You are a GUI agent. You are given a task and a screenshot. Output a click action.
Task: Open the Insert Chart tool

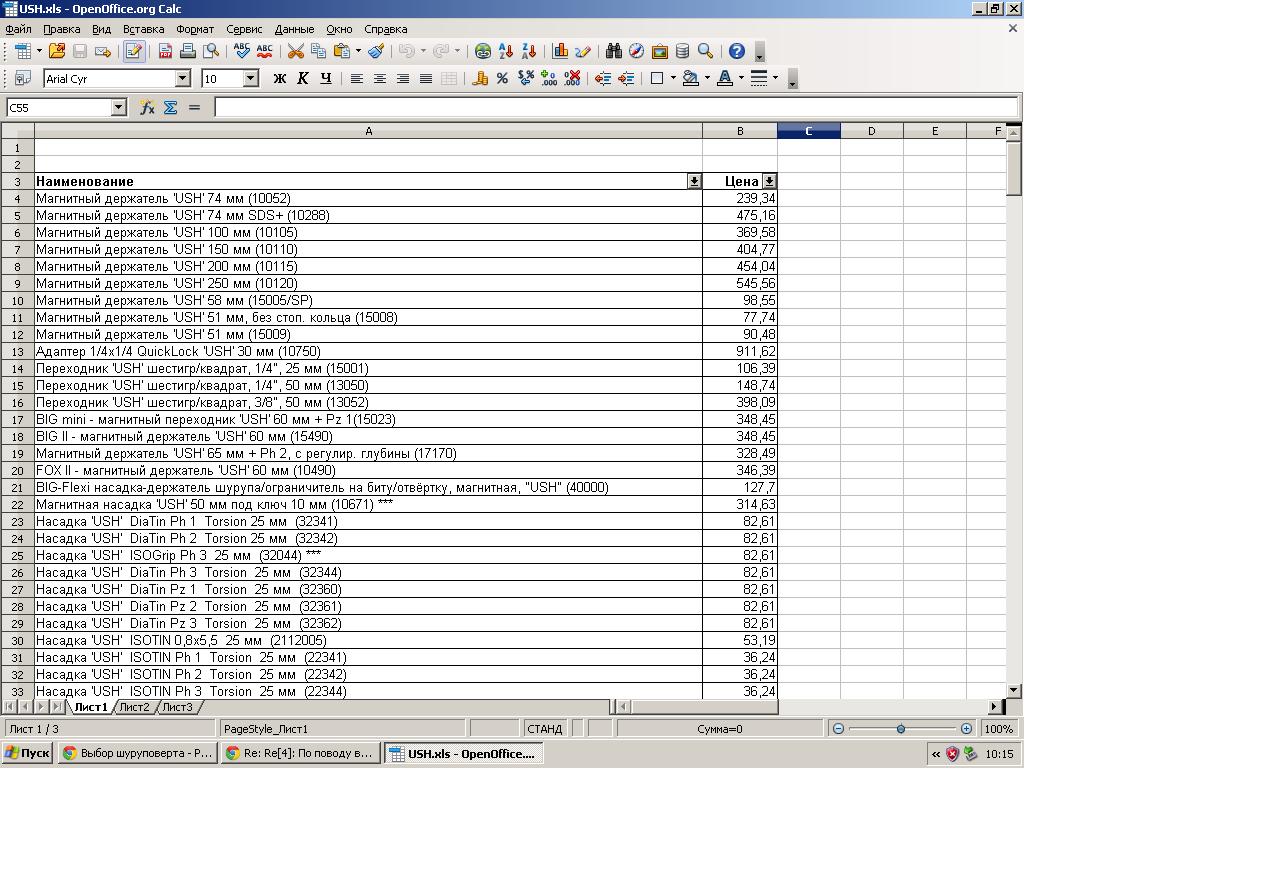[560, 51]
